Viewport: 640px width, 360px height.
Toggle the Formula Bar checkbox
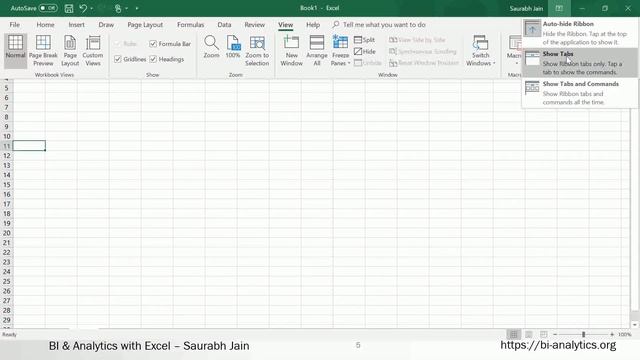pos(153,44)
